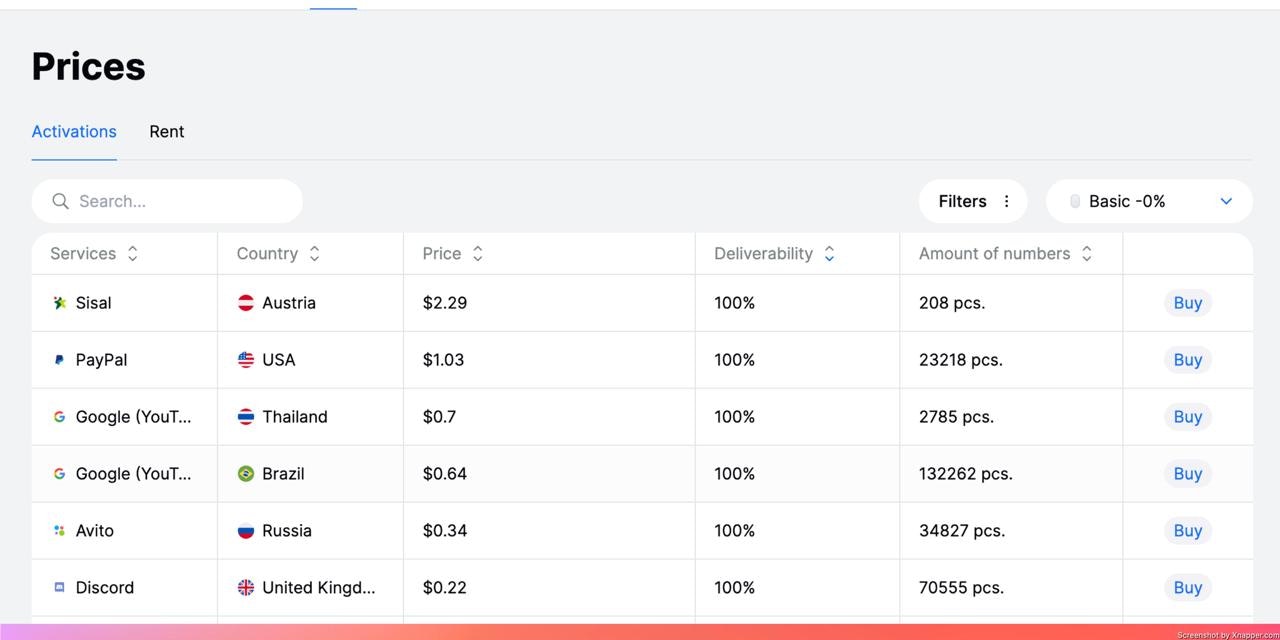Expand the Basic -0% dropdown chevron
1280x640 pixels.
(1226, 201)
